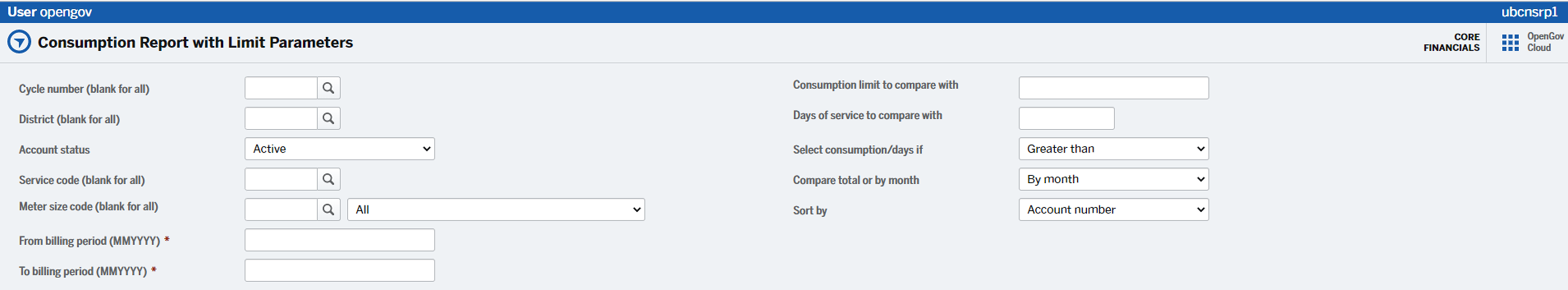Click the District lookup magnifier icon
1568x290 pixels.
point(328,119)
